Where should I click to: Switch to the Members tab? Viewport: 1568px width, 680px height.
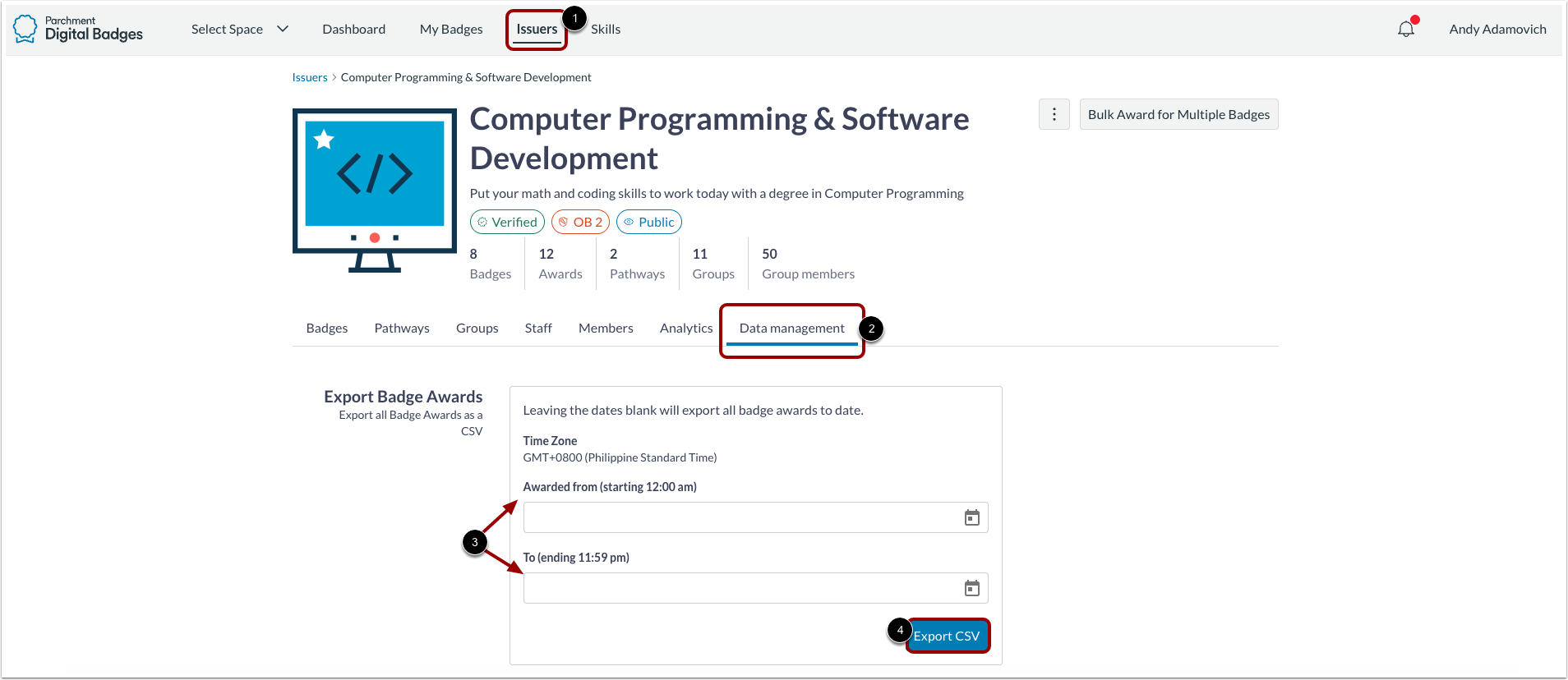(606, 328)
